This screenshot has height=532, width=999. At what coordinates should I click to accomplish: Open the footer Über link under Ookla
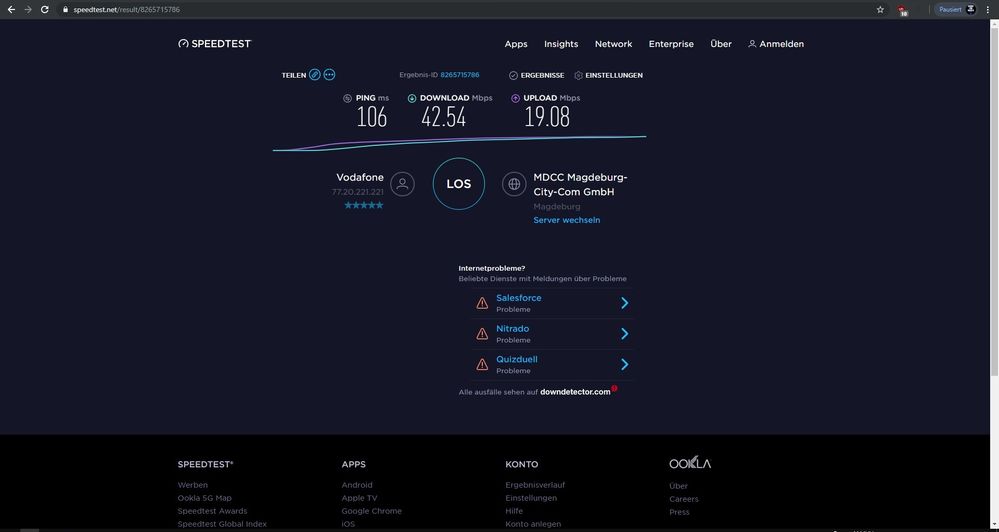679,486
